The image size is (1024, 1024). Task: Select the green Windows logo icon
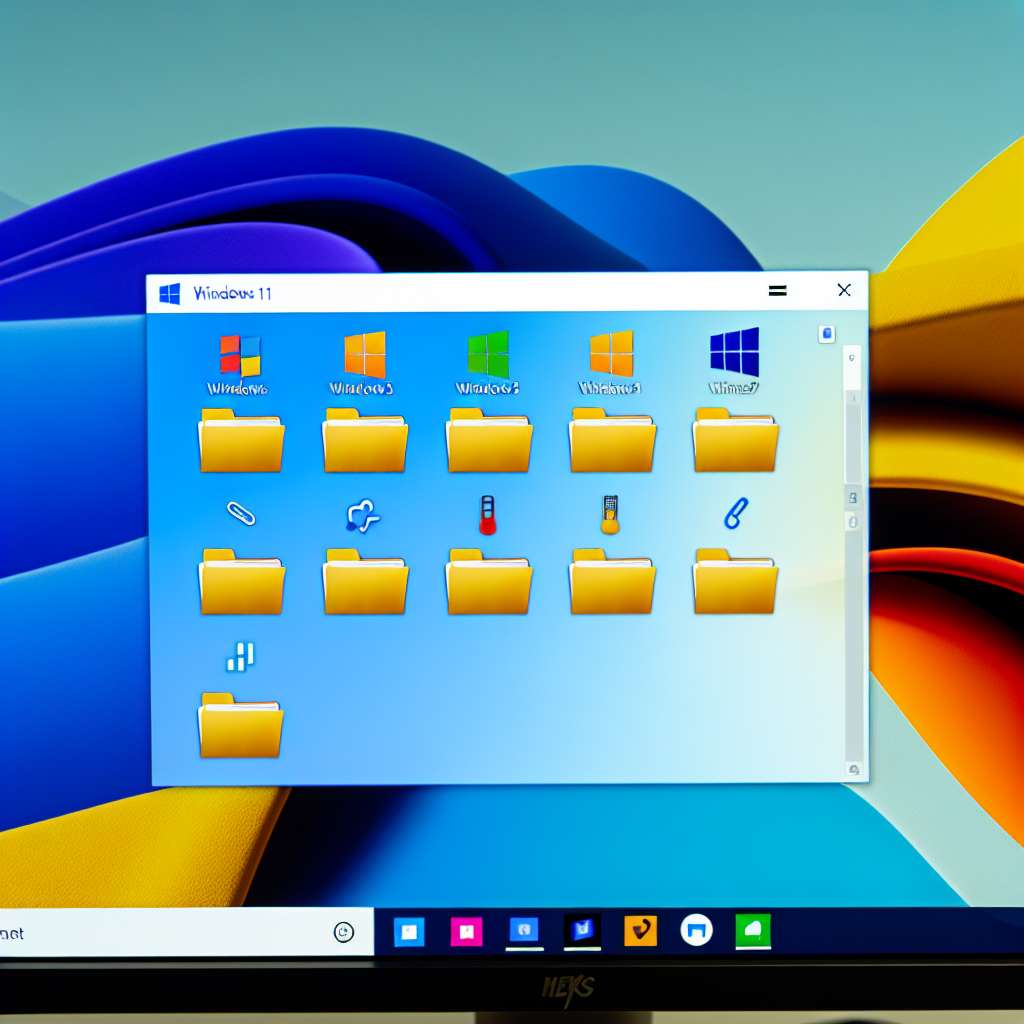click(488, 354)
